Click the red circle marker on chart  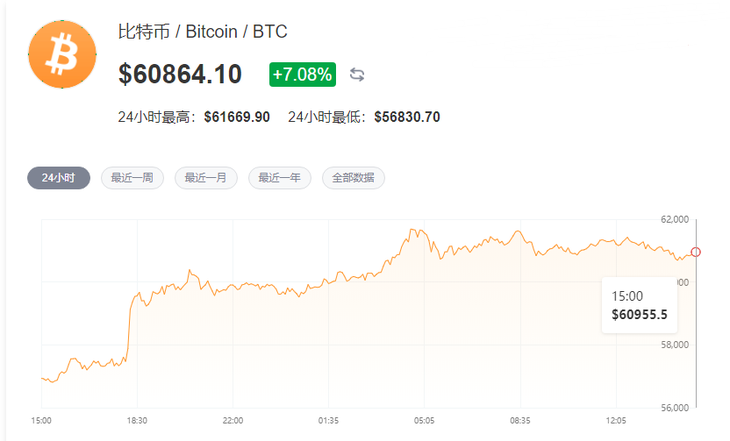pyautogui.click(x=696, y=252)
